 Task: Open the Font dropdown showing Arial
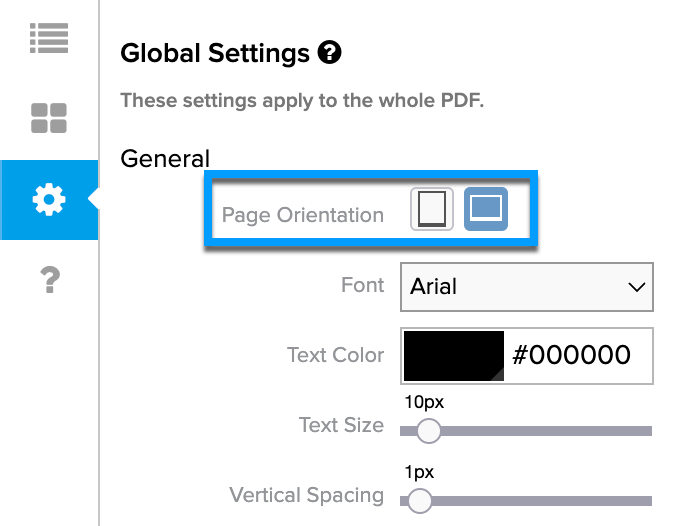[527, 287]
